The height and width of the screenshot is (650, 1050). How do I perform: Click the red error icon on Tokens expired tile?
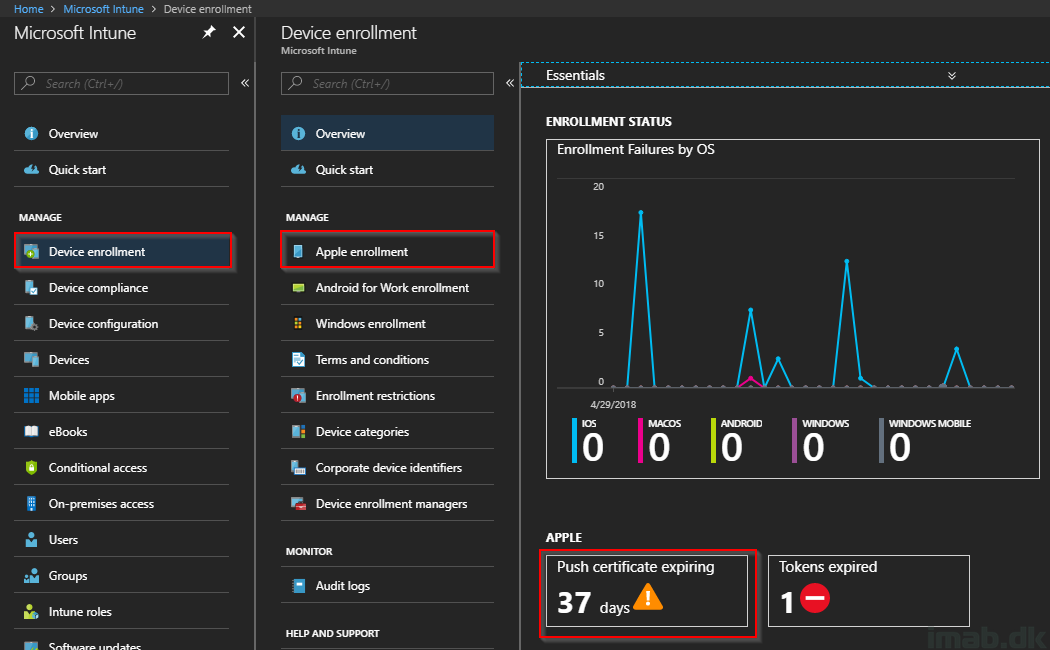click(x=814, y=598)
